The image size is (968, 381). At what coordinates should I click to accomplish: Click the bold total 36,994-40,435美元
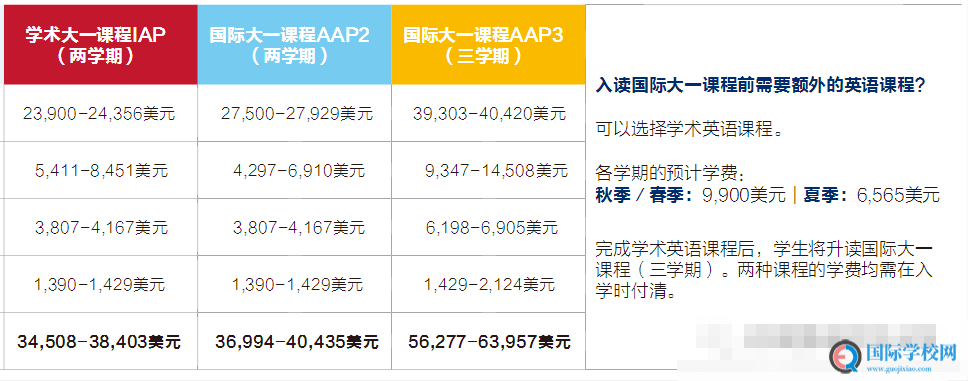(297, 341)
